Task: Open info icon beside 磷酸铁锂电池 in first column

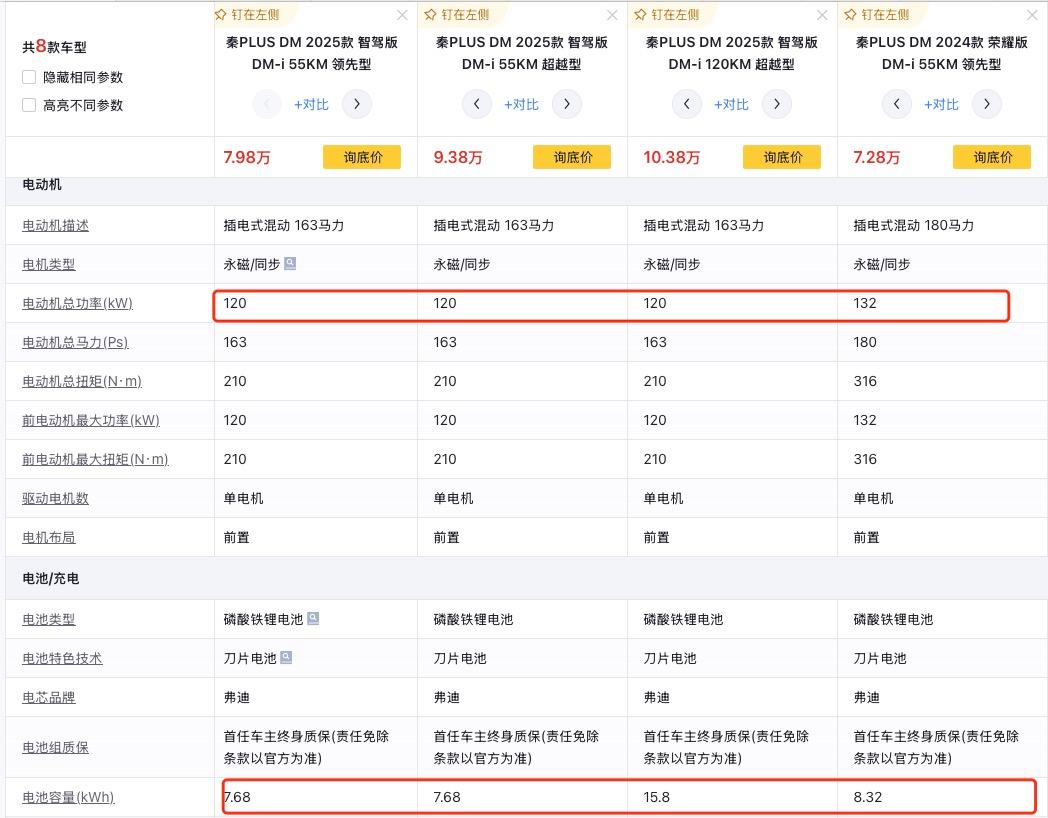Action: 313,618
